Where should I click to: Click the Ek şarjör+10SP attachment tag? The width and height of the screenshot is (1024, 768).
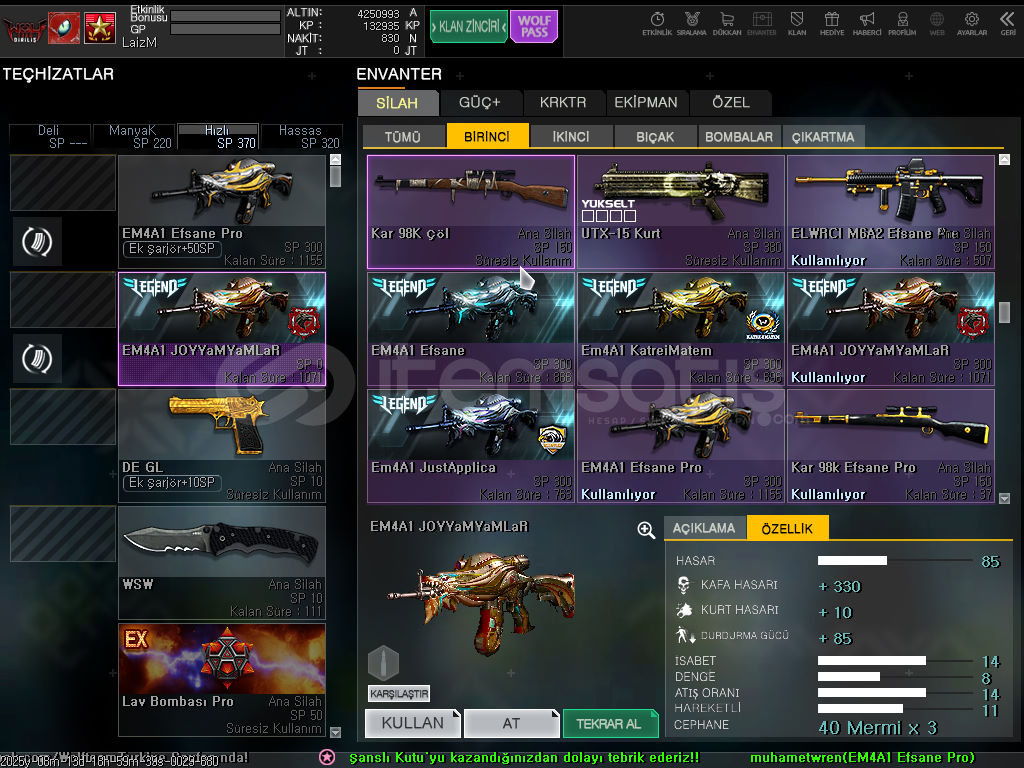(x=172, y=483)
